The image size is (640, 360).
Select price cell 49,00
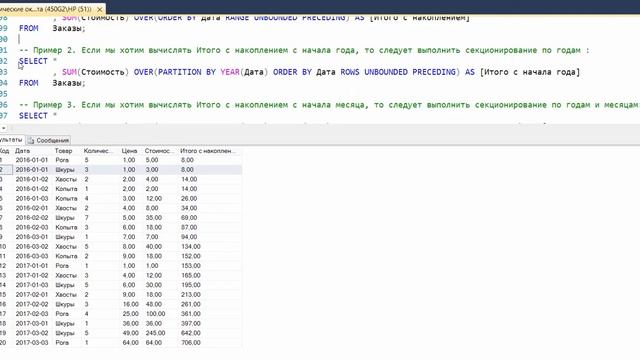[x=131, y=333]
